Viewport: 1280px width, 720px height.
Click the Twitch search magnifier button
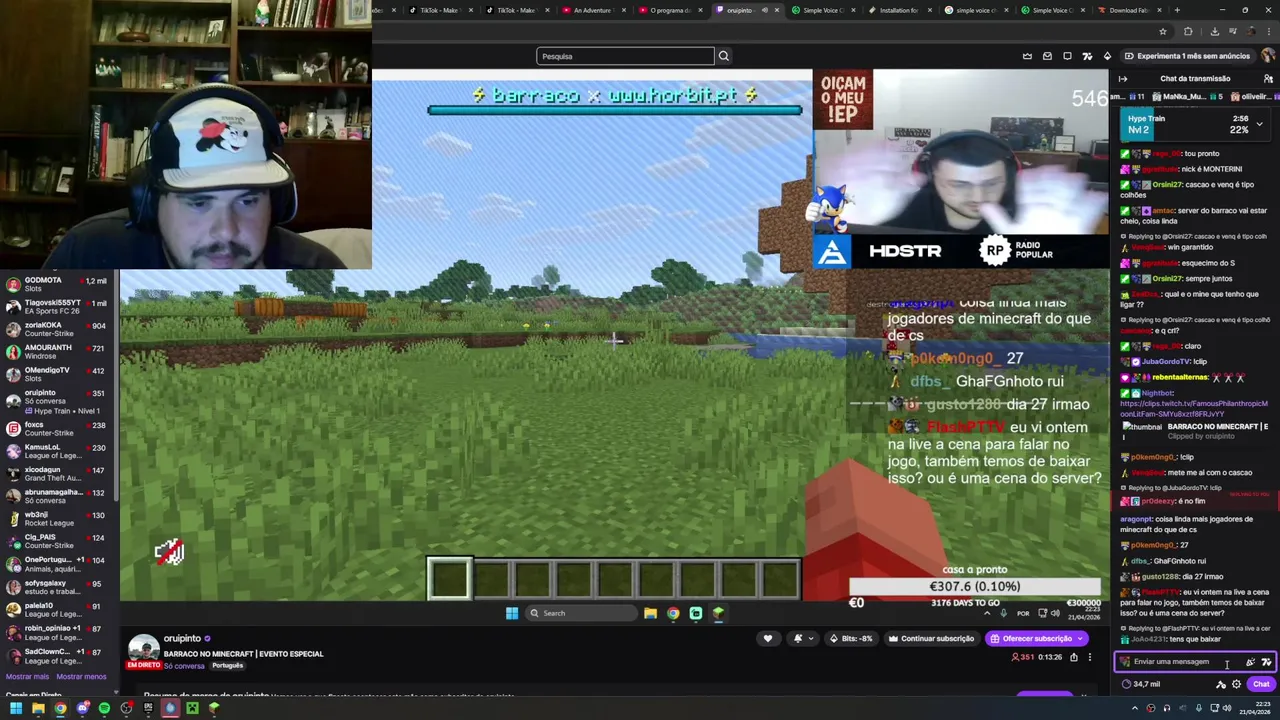coord(724,56)
